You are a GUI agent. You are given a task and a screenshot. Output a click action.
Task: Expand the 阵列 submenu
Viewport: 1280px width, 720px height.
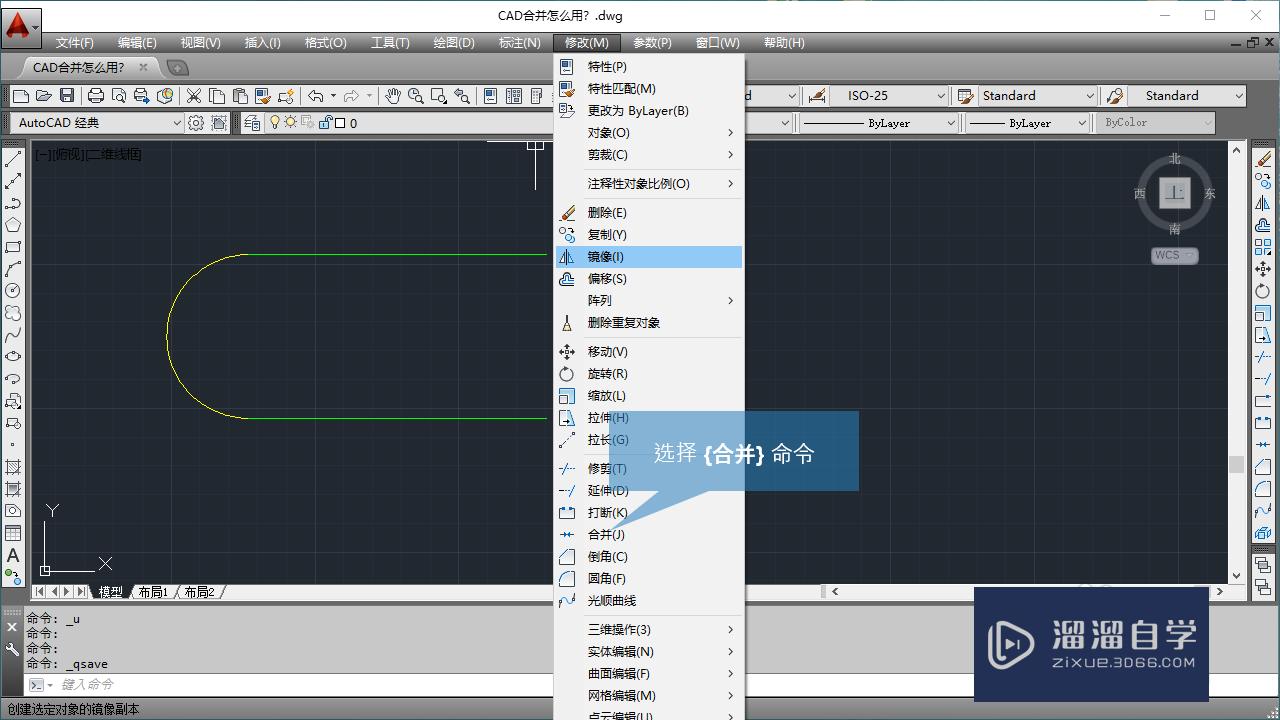pos(649,301)
